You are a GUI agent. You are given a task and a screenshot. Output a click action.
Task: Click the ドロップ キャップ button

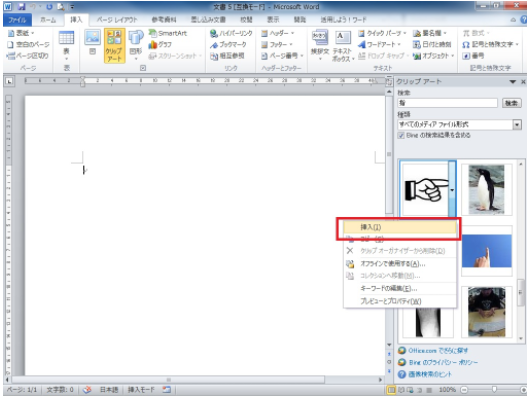pos(383,56)
